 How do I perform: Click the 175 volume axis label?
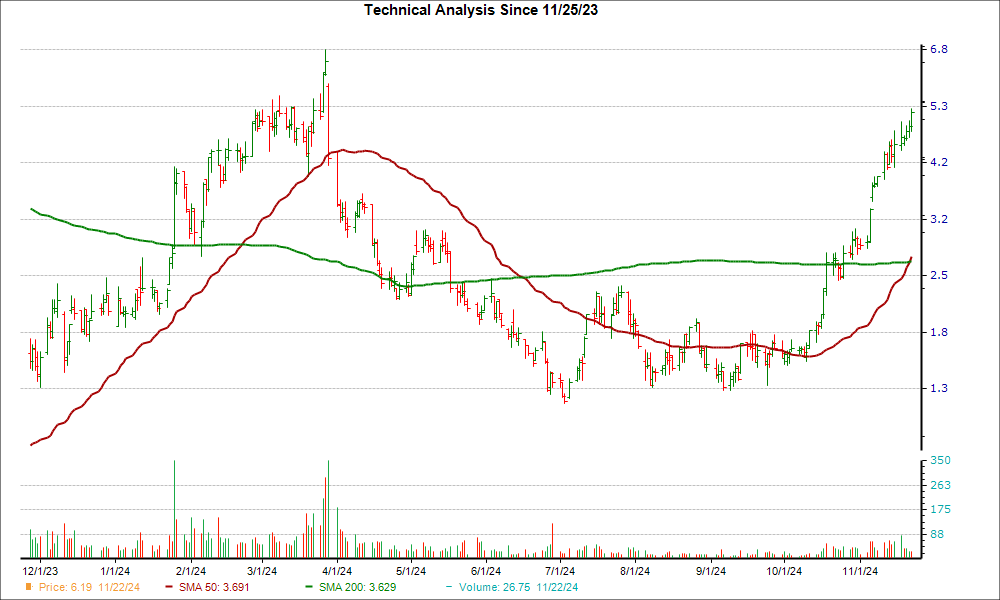940,509
